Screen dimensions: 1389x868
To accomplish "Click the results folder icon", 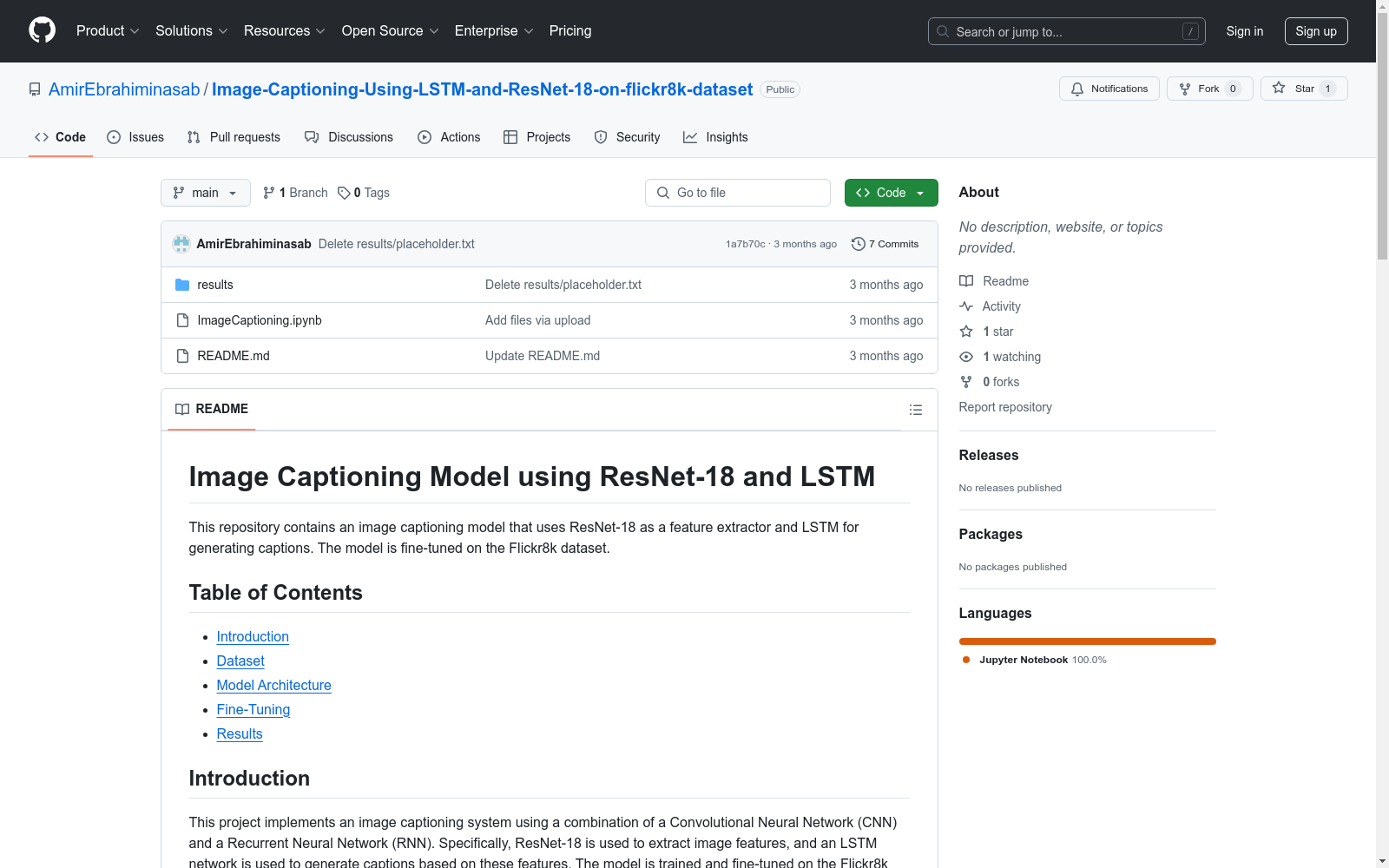I will point(182,285).
